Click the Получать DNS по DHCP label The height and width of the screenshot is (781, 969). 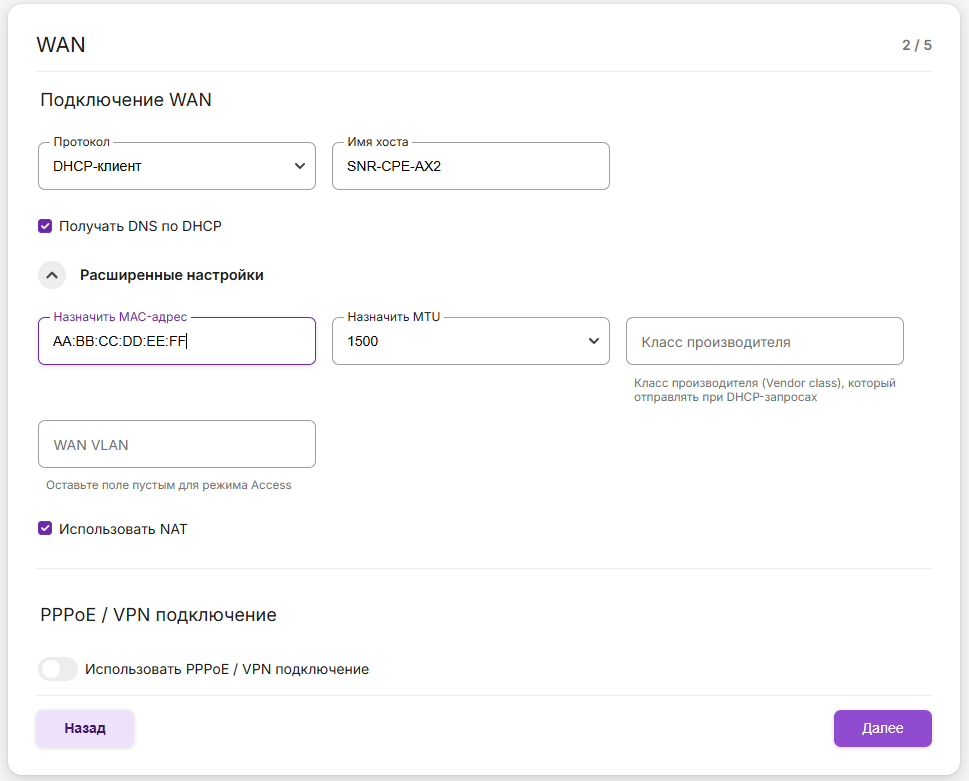pyautogui.click(x=140, y=226)
